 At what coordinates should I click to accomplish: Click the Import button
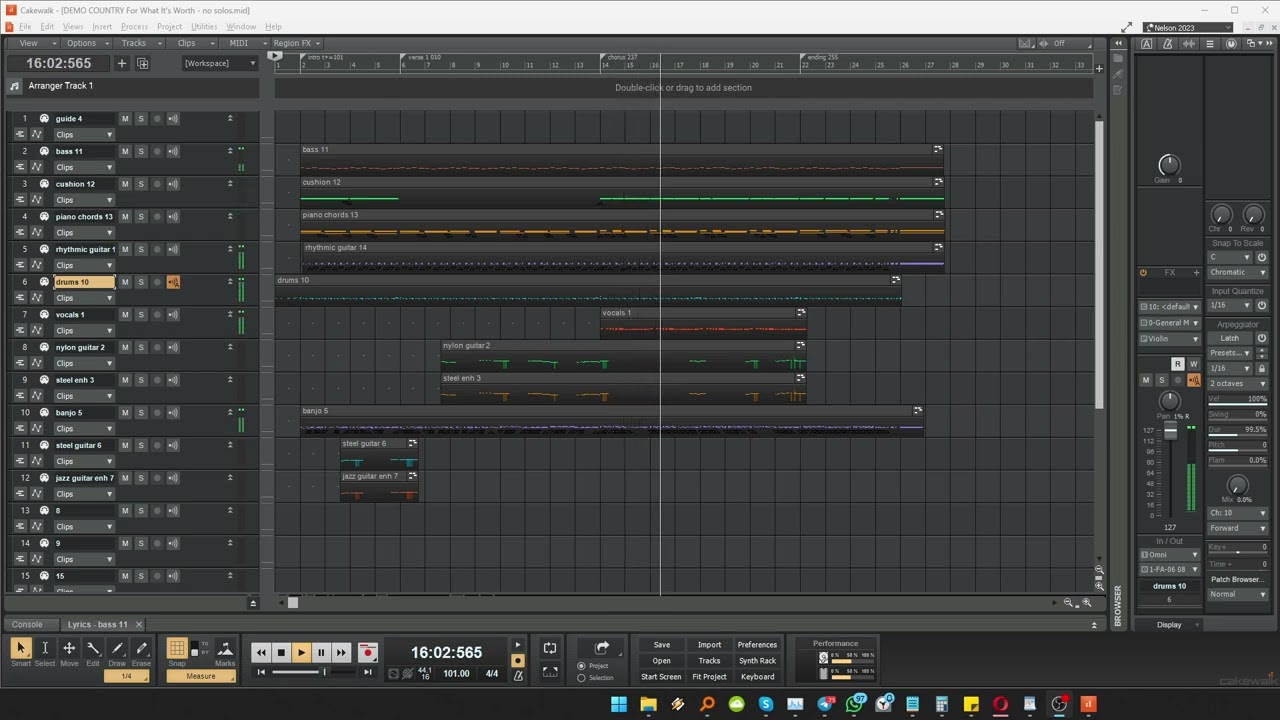click(x=709, y=645)
